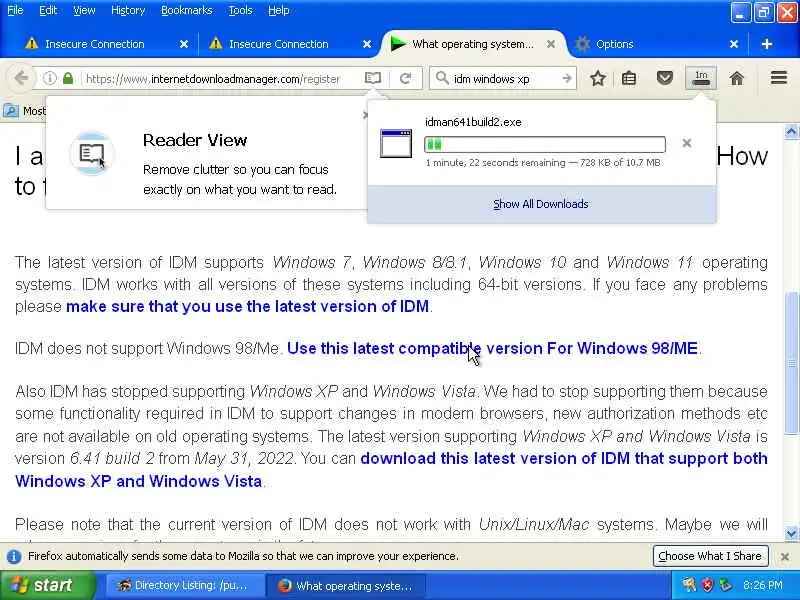Viewport: 800px width, 600px height.
Task: Show bookmarks list icon
Action: (x=629, y=79)
